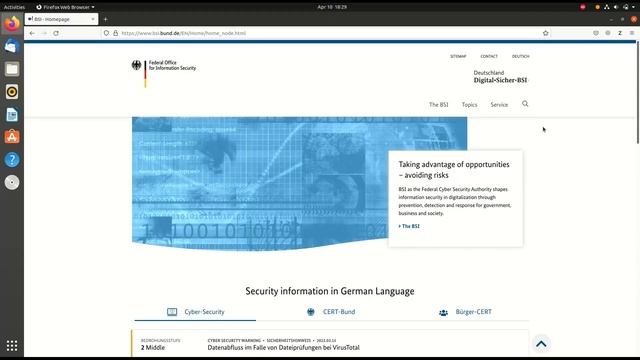Bookmark this page with the star icon

(x=546, y=33)
